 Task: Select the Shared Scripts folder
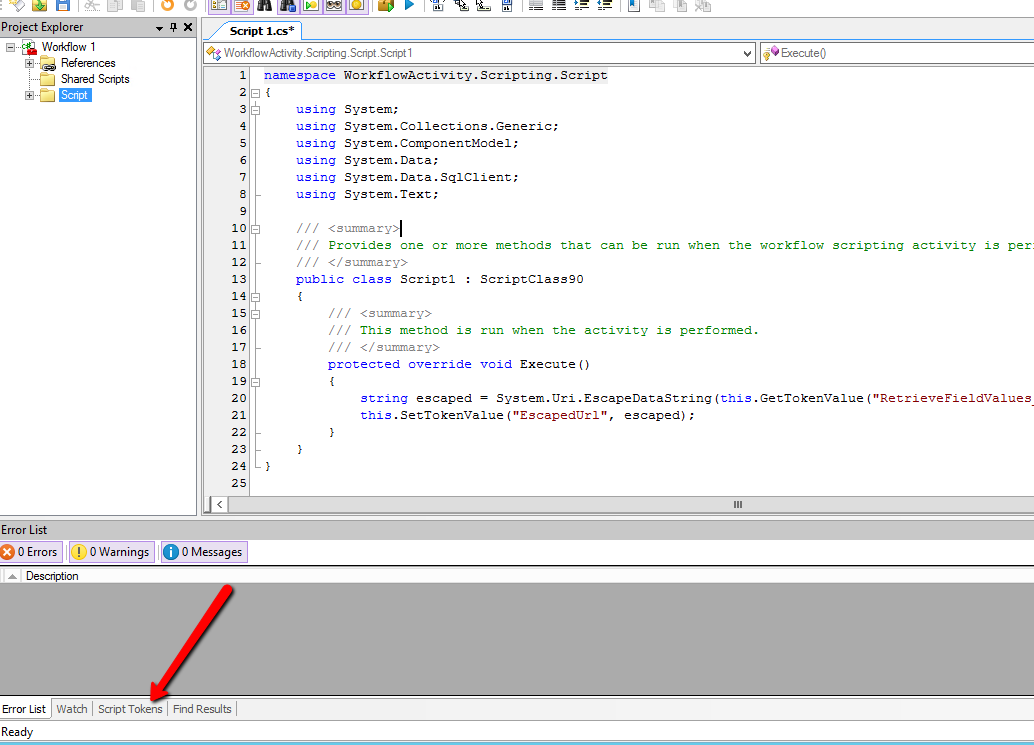pos(95,79)
